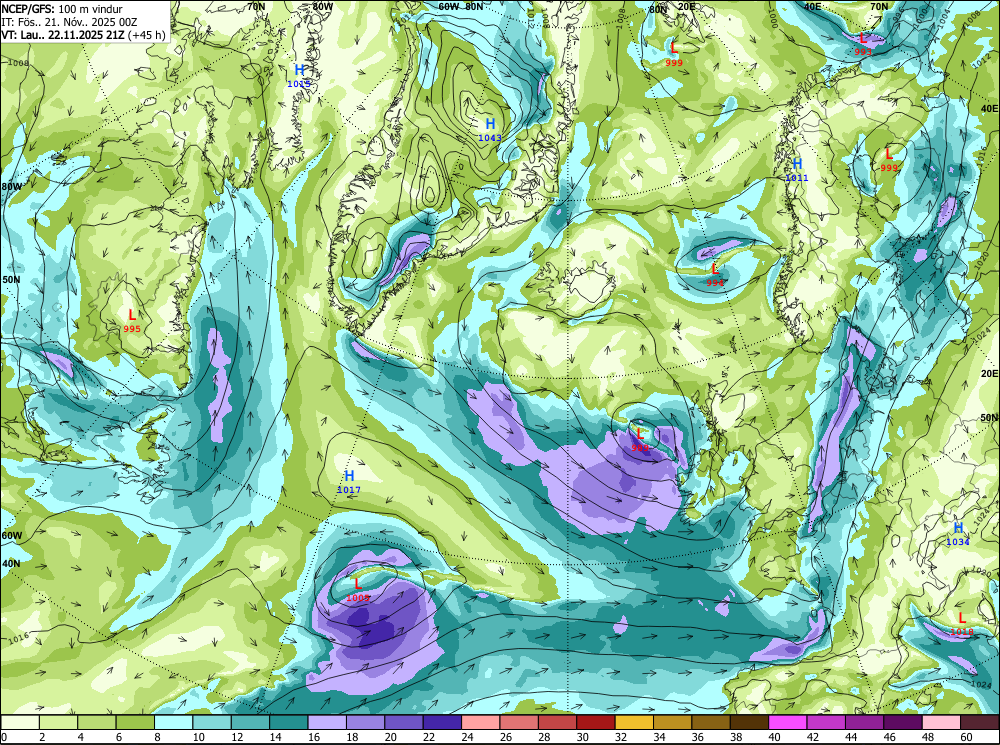This screenshot has height=745, width=1000.
Task: Choose the 44–46 purple legend swatch
Action: [x=864, y=722]
